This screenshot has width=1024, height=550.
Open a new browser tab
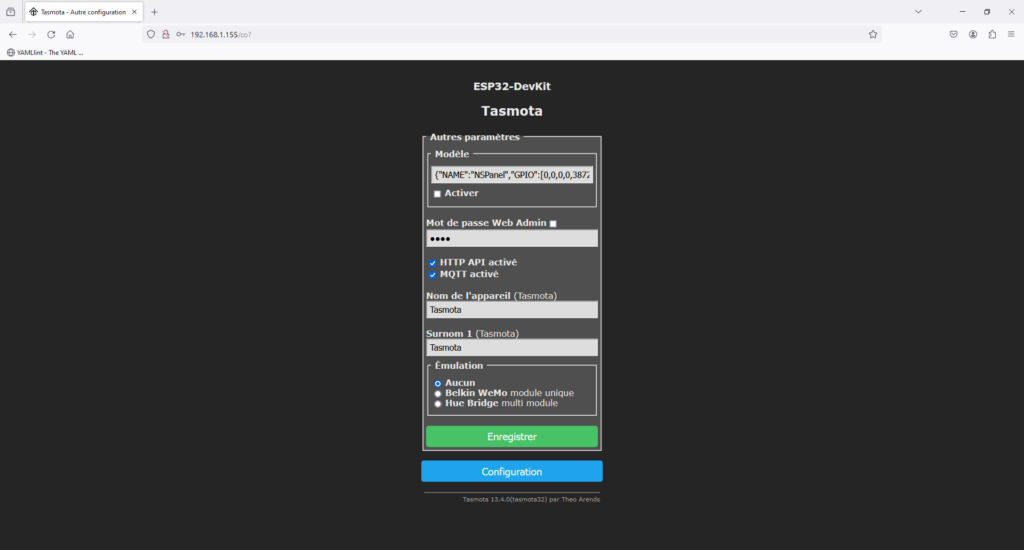point(154,12)
